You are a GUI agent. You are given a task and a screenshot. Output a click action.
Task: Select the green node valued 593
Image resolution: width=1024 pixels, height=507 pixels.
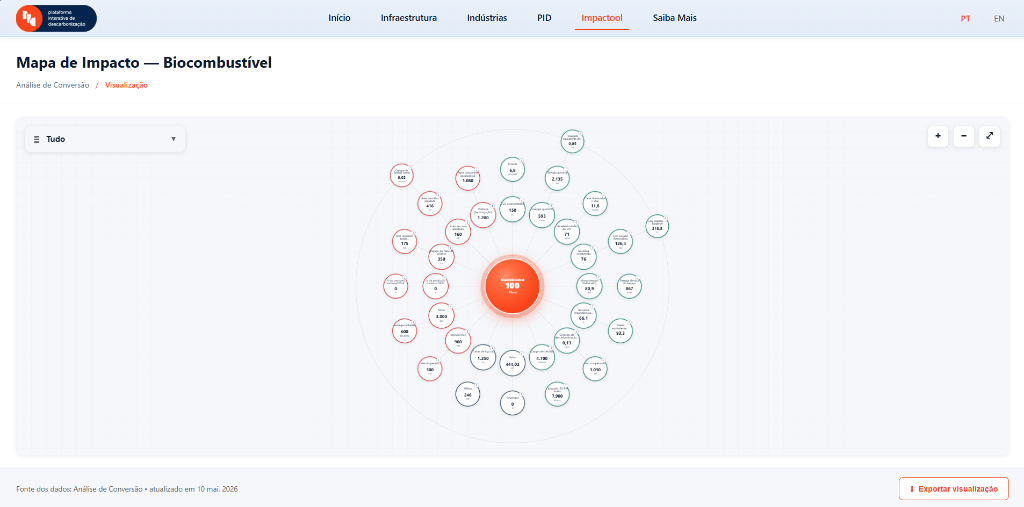pyautogui.click(x=541, y=215)
